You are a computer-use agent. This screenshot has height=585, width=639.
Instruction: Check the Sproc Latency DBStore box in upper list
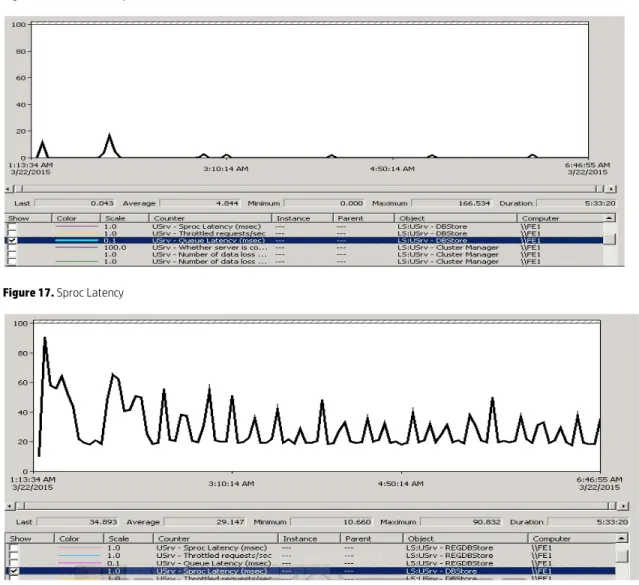(12, 227)
